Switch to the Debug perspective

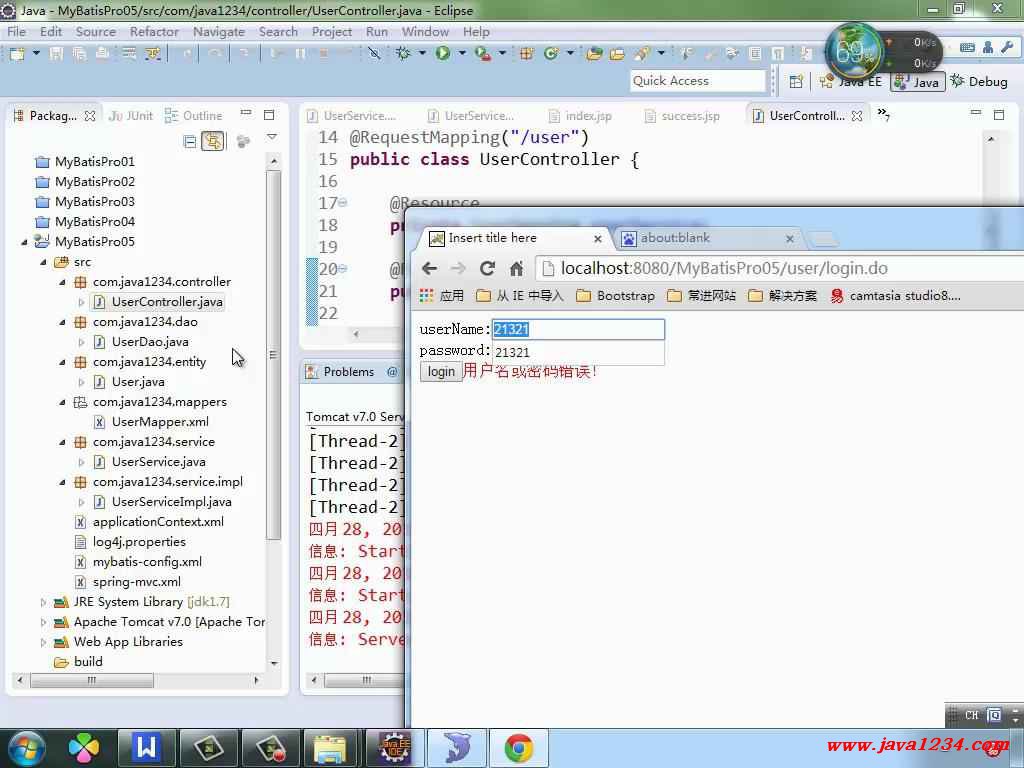pyautogui.click(x=979, y=82)
